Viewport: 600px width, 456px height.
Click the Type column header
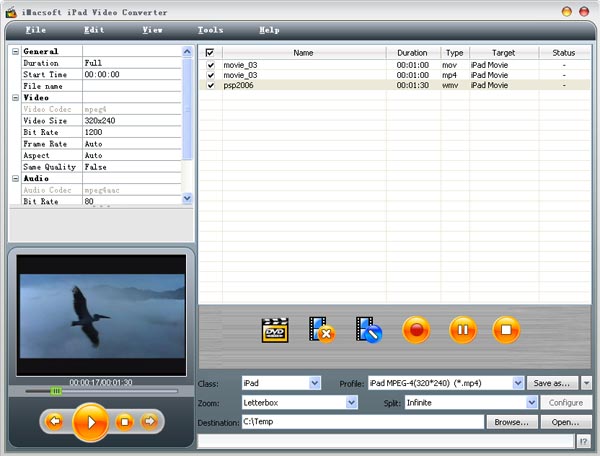point(455,53)
